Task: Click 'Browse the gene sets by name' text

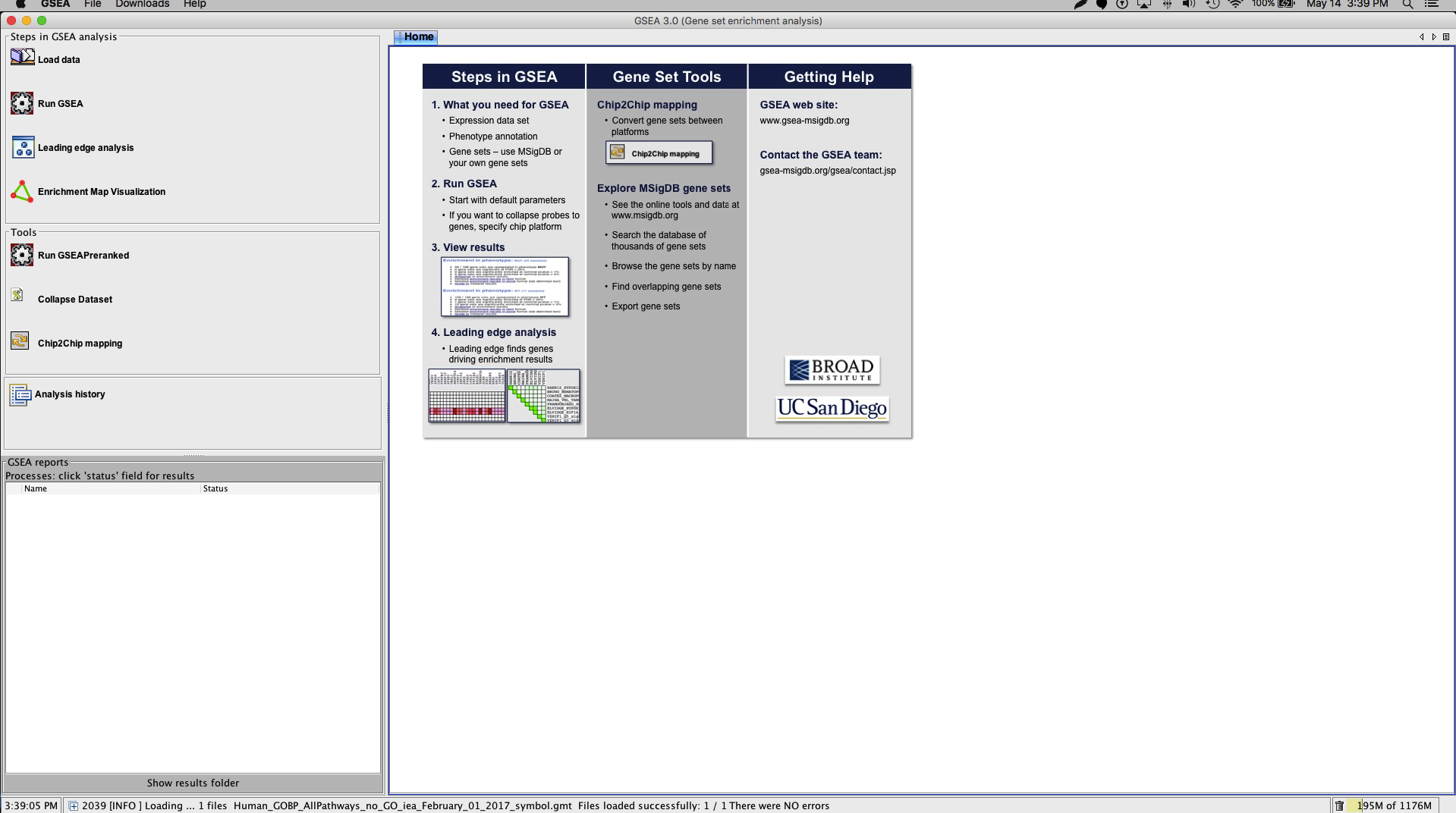Action: click(x=674, y=266)
